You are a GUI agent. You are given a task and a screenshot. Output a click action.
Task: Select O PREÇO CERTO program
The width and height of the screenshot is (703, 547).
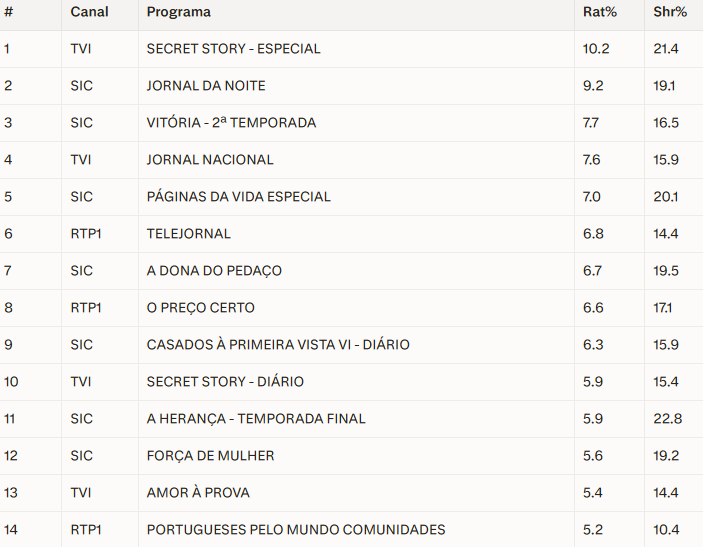coord(200,308)
